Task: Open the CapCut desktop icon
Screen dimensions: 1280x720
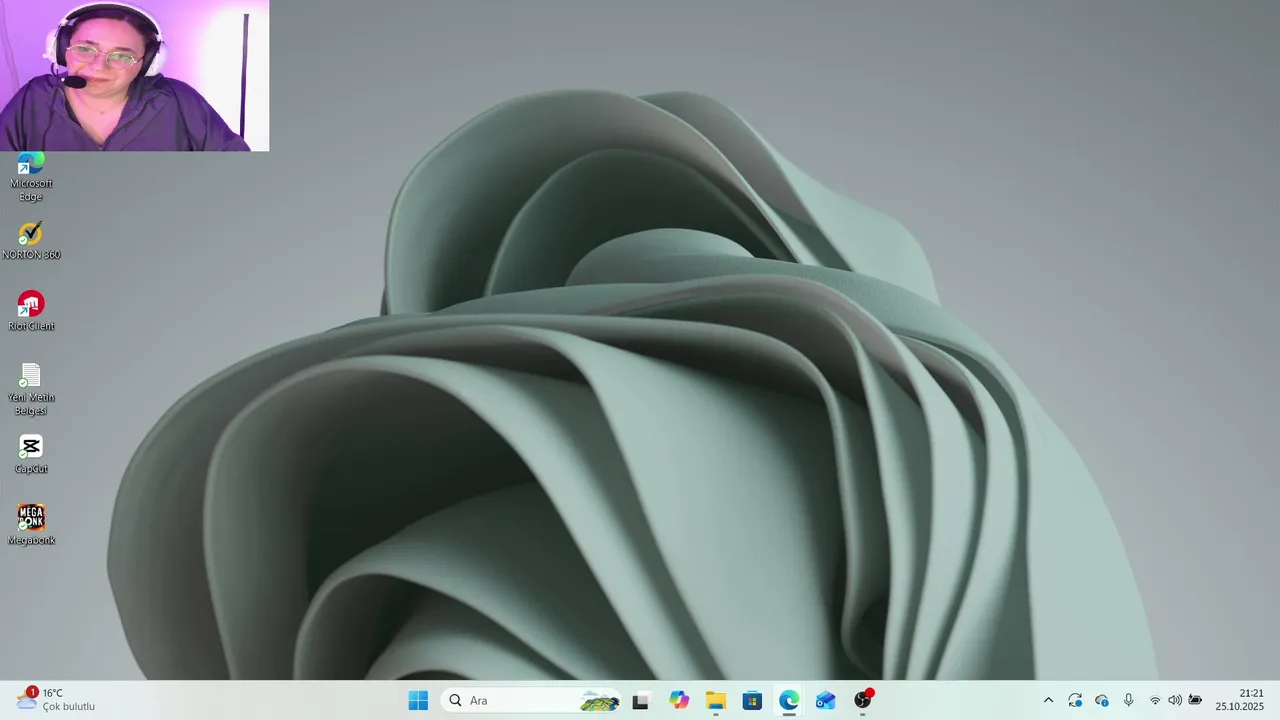Action: click(31, 455)
